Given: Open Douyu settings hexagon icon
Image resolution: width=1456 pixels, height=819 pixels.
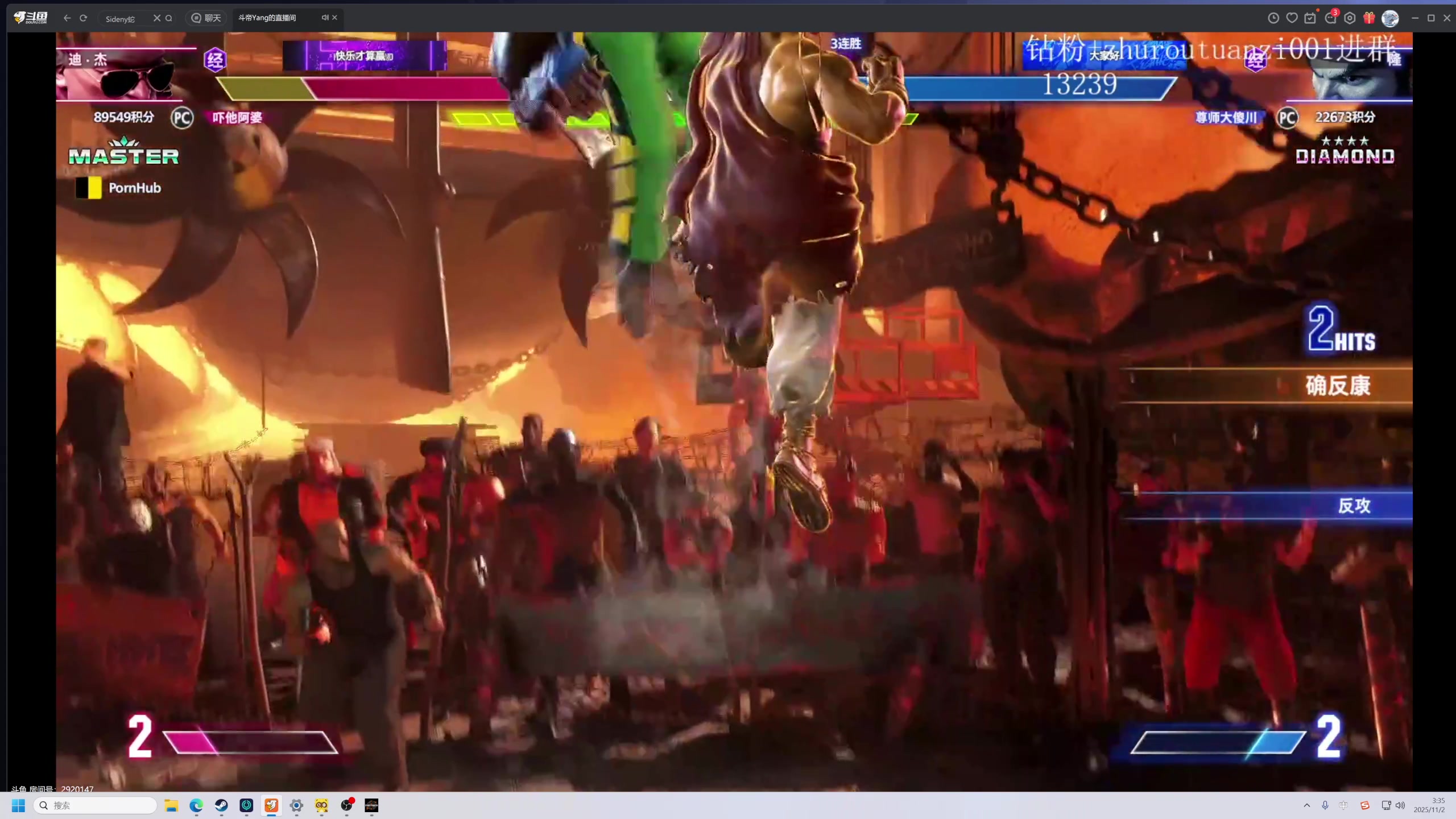Looking at the screenshot, I should click(1350, 18).
